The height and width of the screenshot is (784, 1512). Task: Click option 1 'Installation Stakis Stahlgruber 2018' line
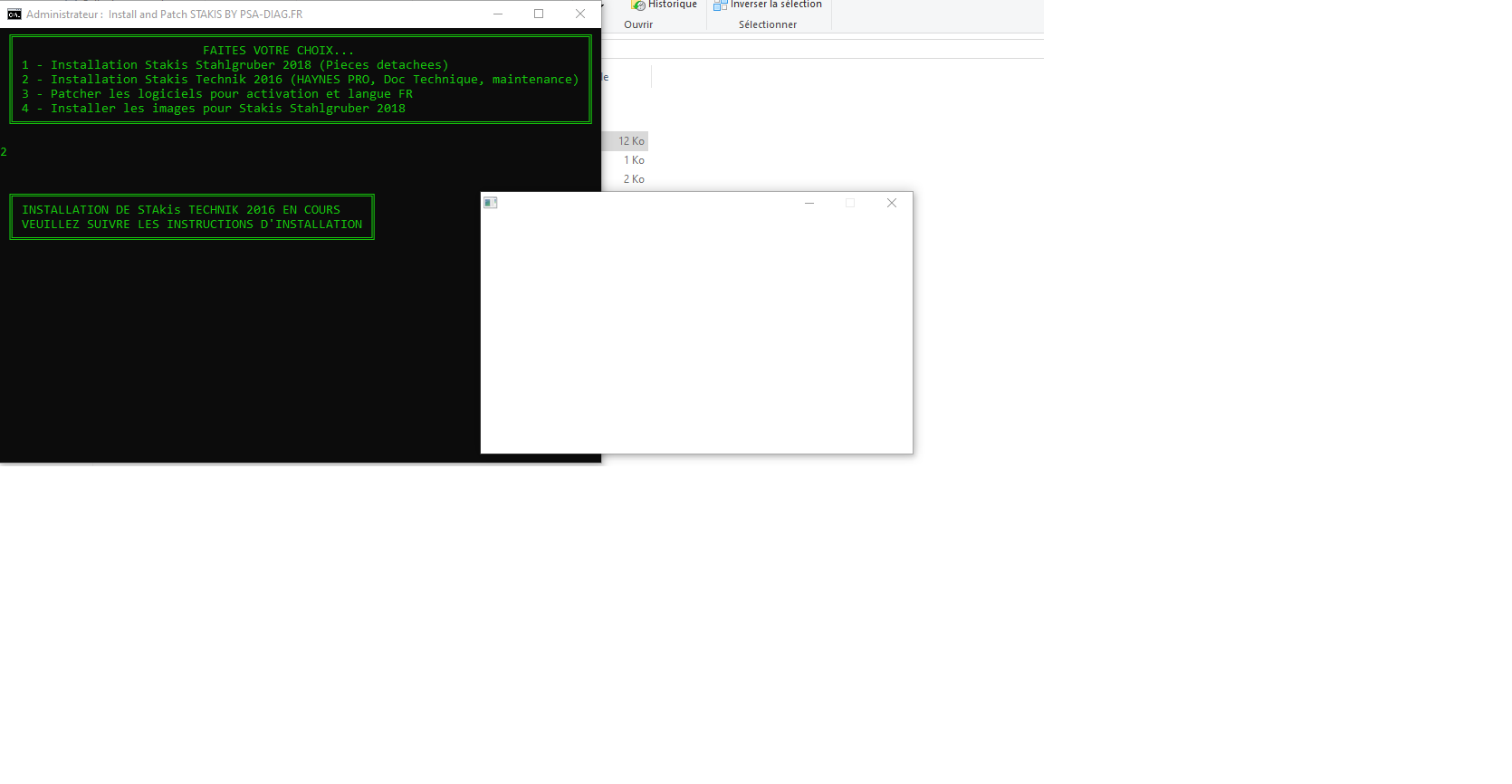[x=235, y=65]
